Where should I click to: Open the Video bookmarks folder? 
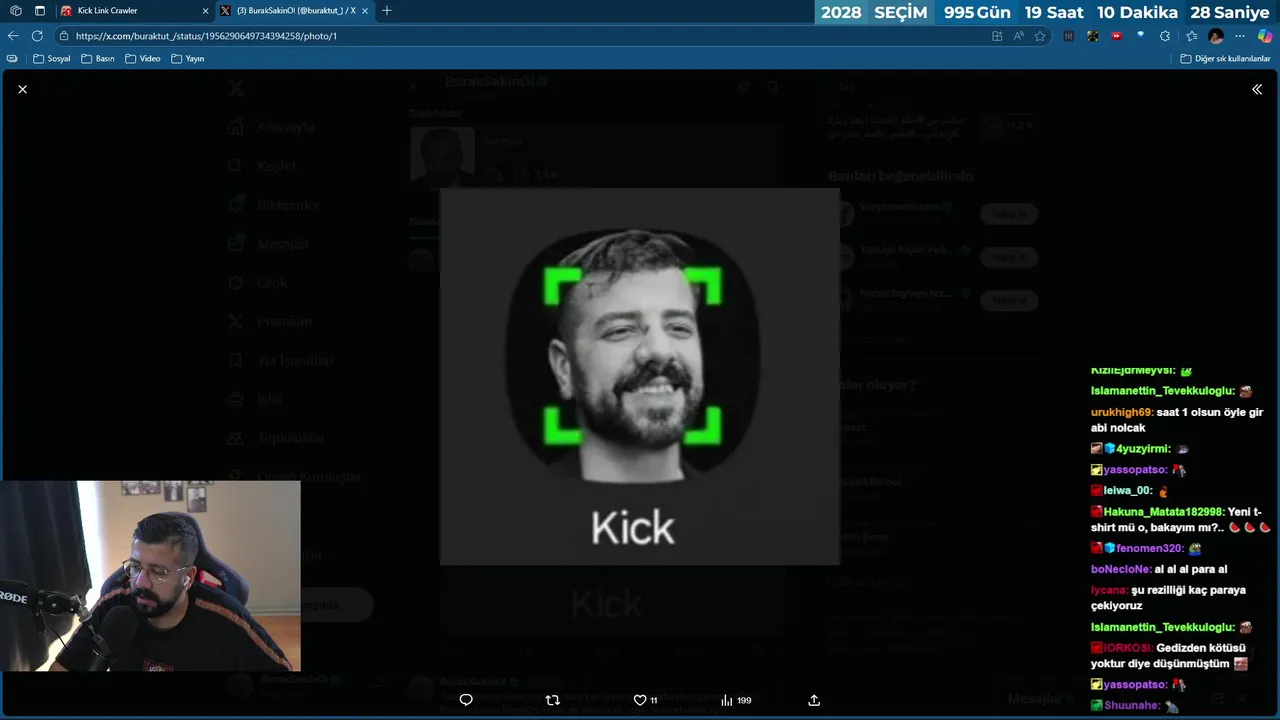point(142,58)
